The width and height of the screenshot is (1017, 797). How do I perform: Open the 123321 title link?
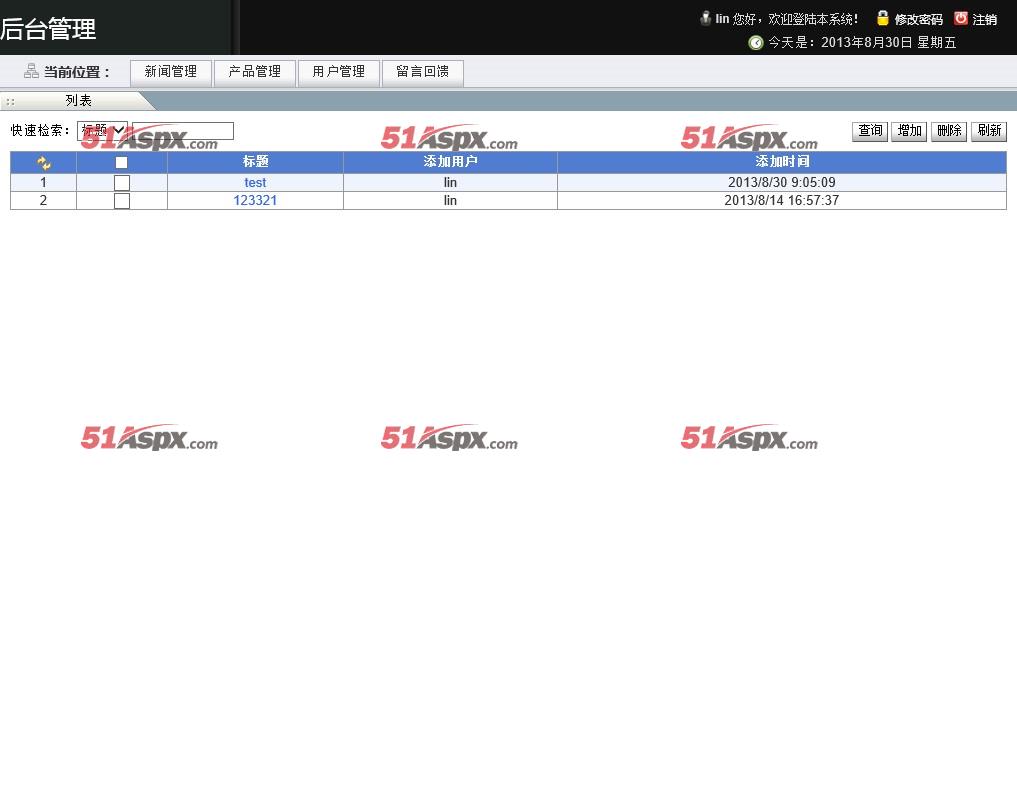[255, 201]
